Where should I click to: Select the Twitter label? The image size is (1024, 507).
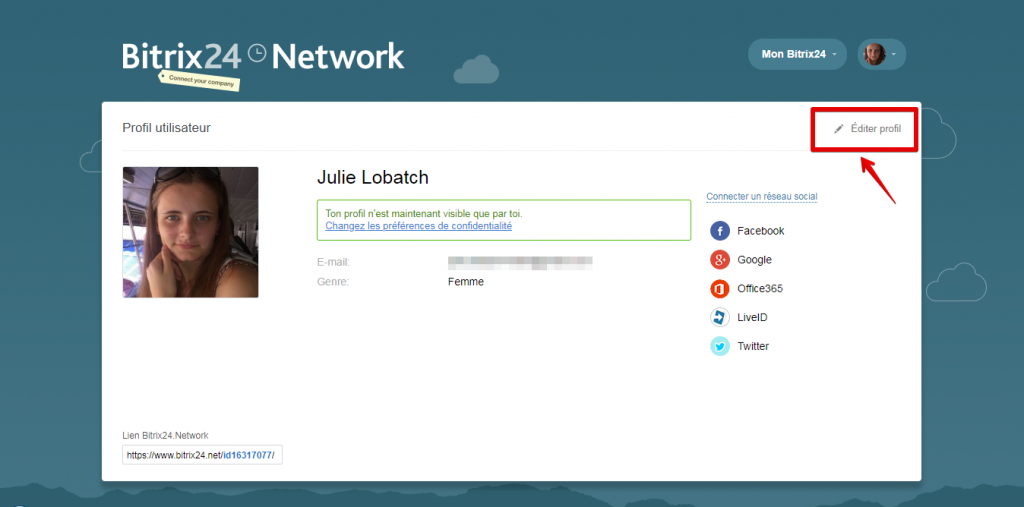point(753,346)
